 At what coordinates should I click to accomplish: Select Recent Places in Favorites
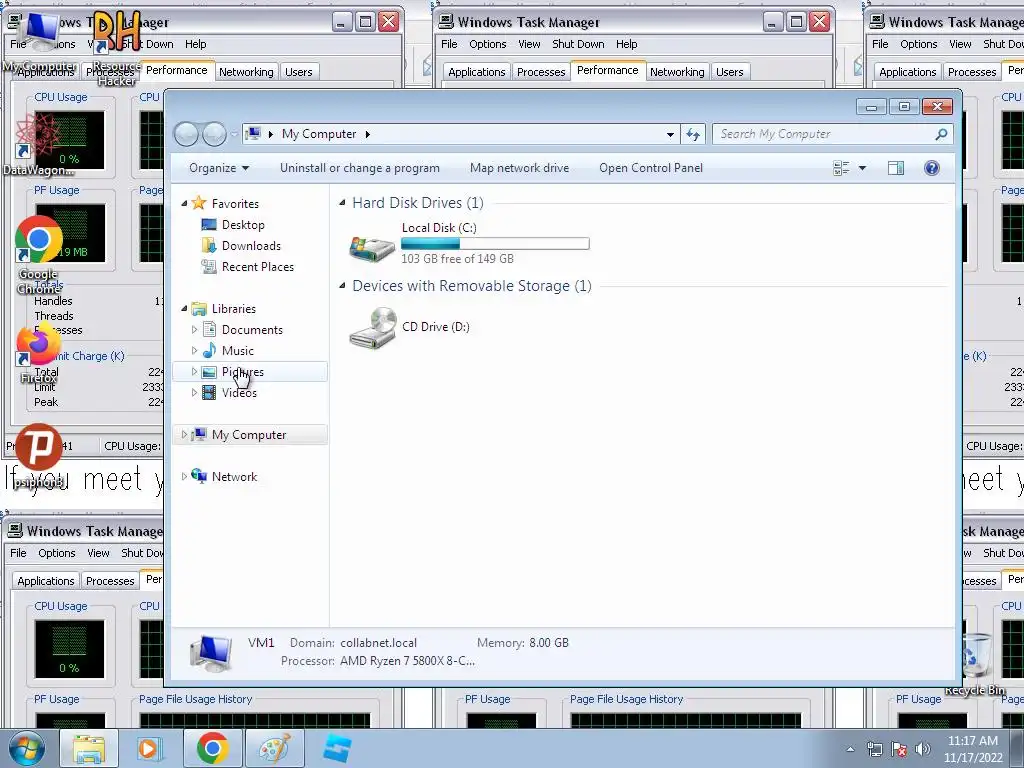pyautogui.click(x=258, y=267)
